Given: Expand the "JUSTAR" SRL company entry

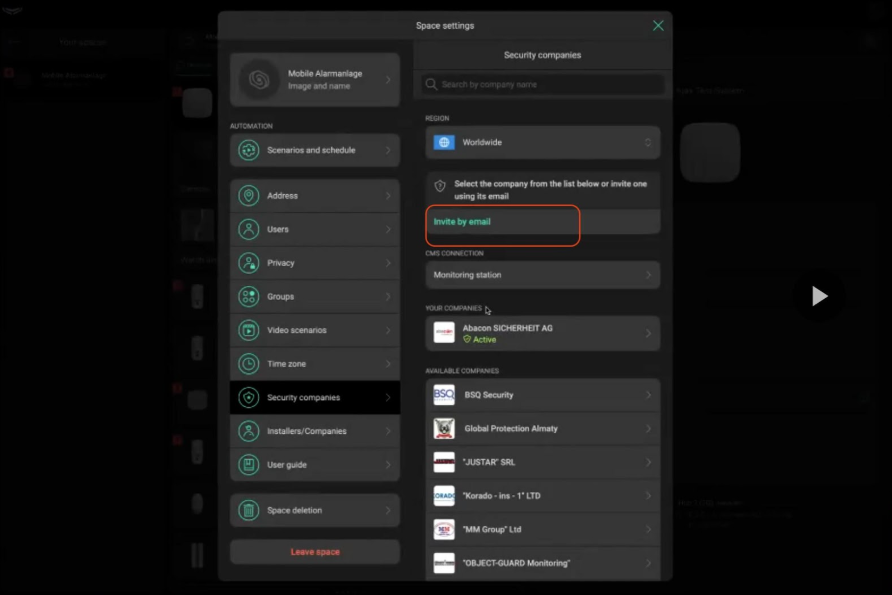Looking at the screenshot, I should click(x=541, y=459).
